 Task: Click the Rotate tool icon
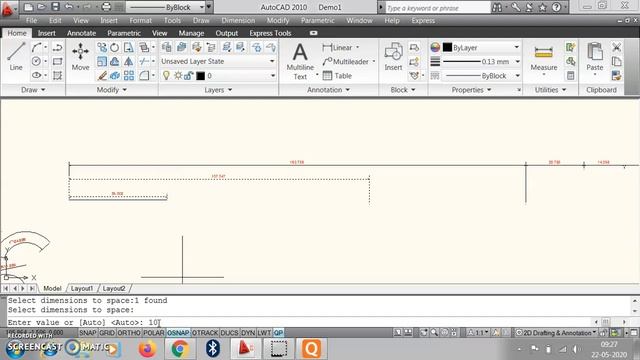(x=115, y=48)
